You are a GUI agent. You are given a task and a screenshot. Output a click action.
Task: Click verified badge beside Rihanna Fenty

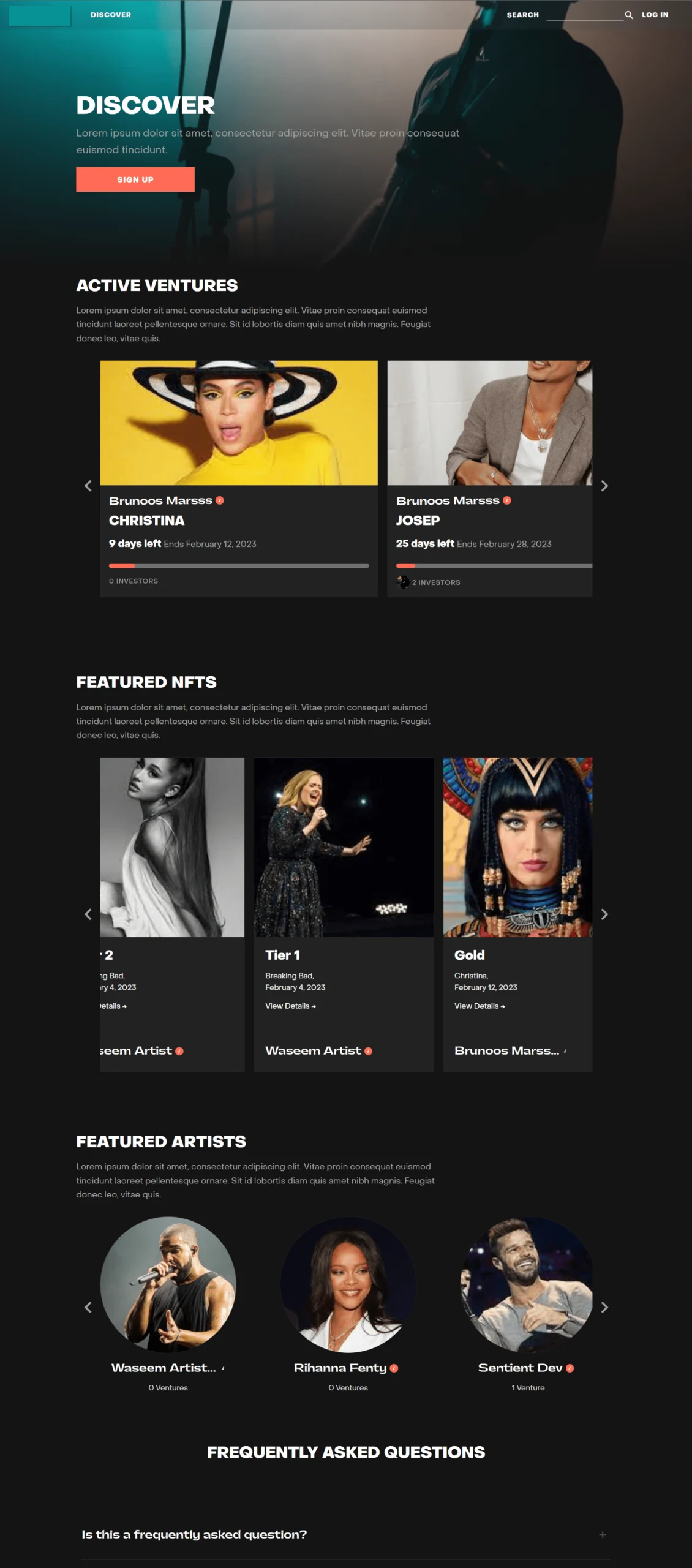pyautogui.click(x=394, y=1368)
